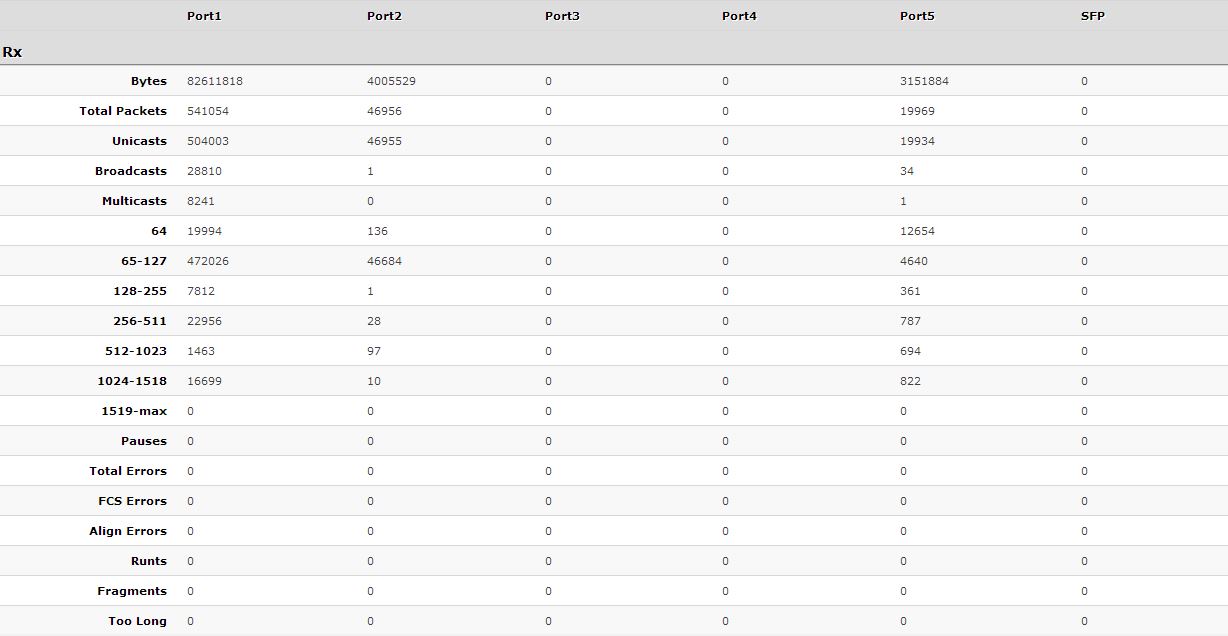Click the Port5 column header
The height and width of the screenshot is (636, 1228).
coord(917,16)
